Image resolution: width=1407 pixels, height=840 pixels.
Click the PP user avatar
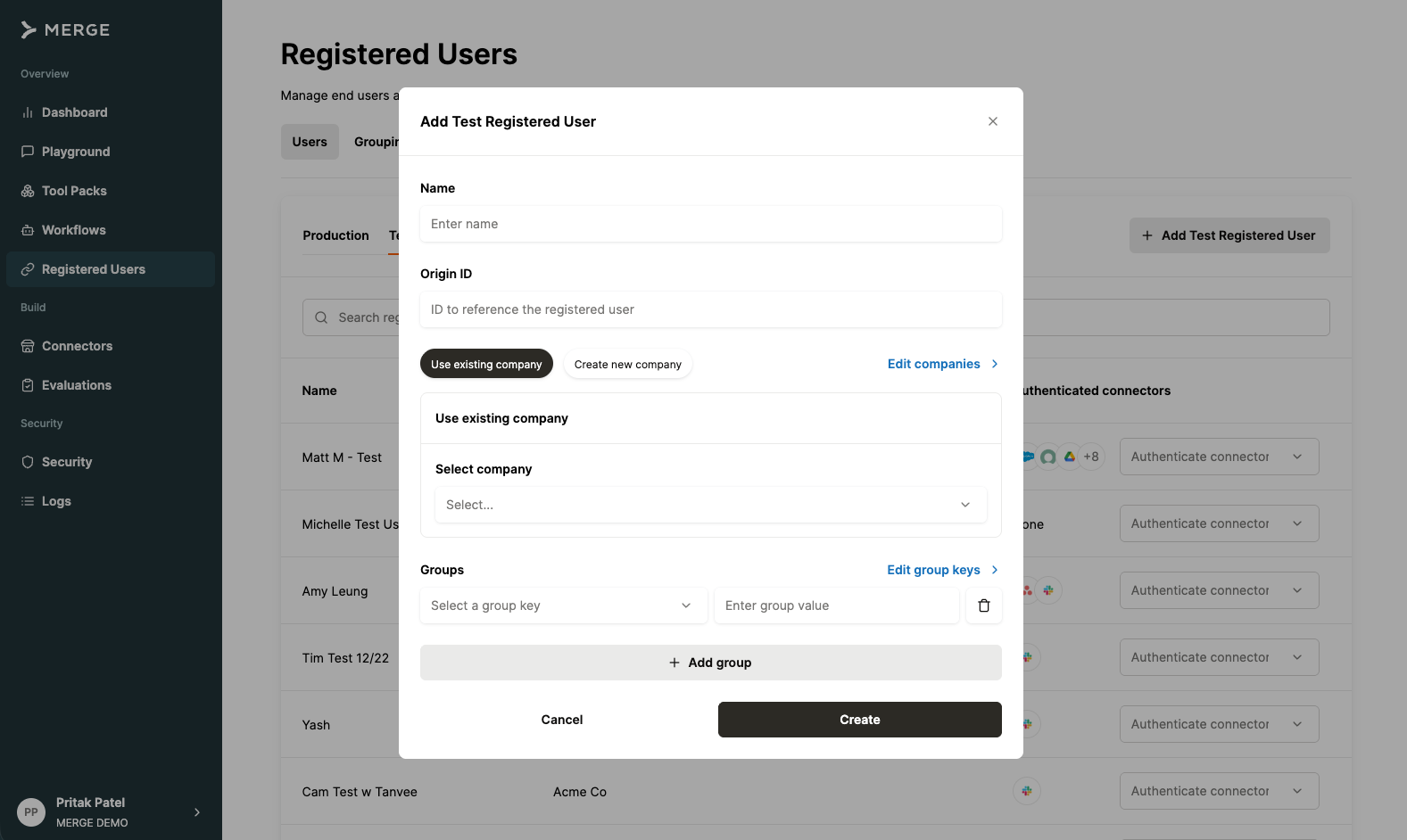(x=31, y=812)
